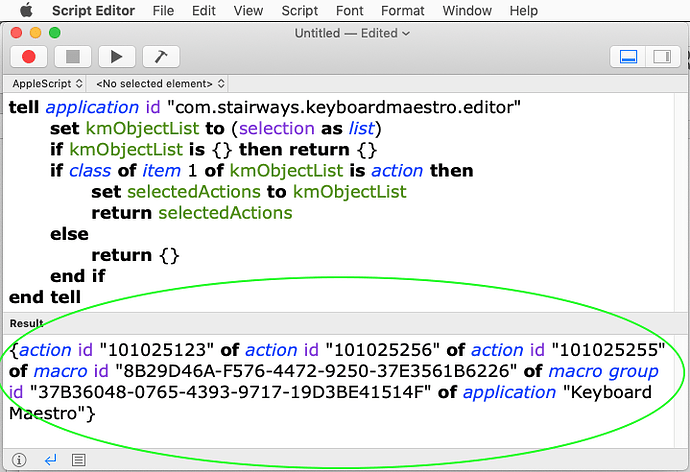Compile the script with the hammer icon
The image size is (690, 472).
coord(161,57)
